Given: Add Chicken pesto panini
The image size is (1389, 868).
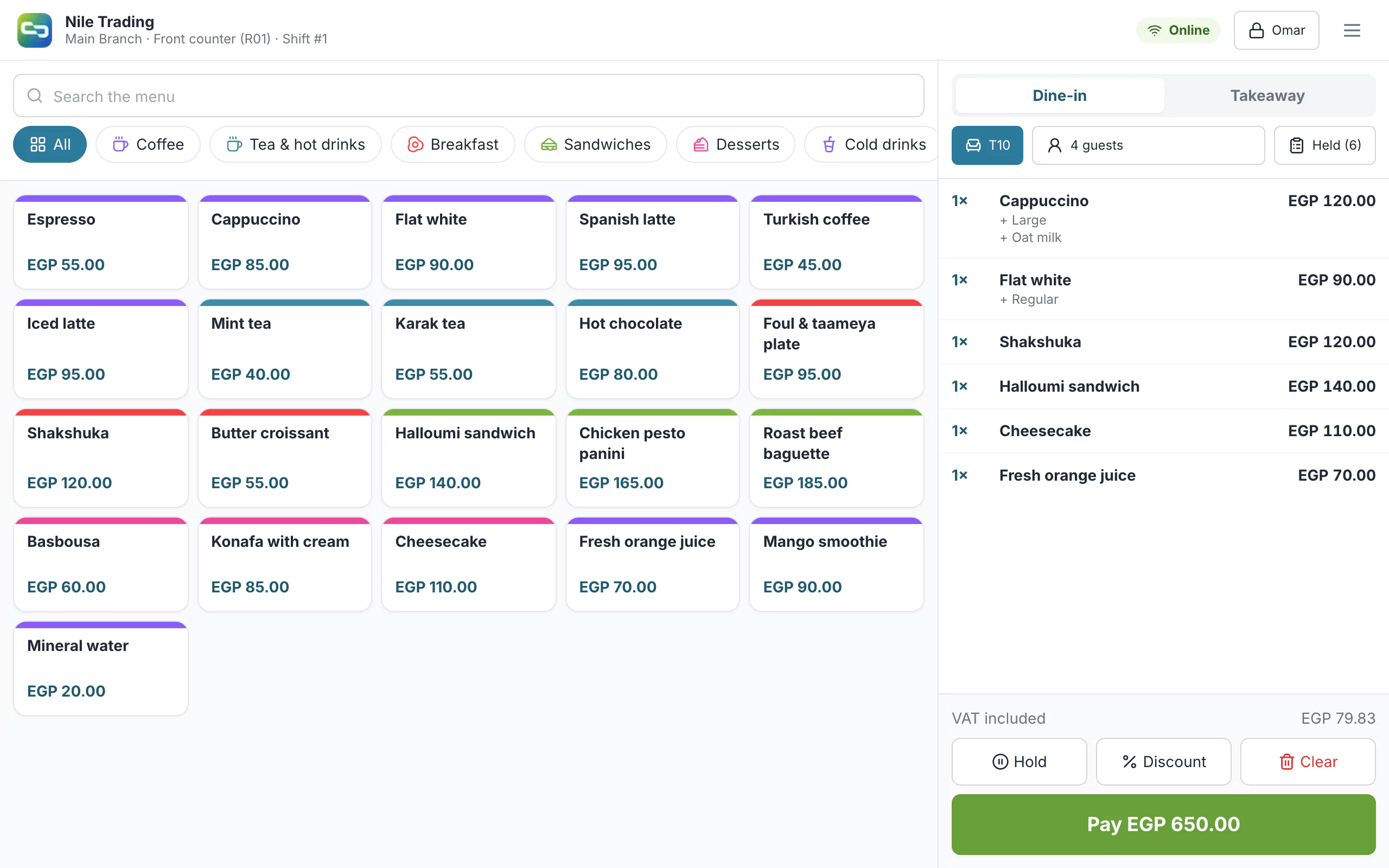Looking at the screenshot, I should (x=653, y=457).
